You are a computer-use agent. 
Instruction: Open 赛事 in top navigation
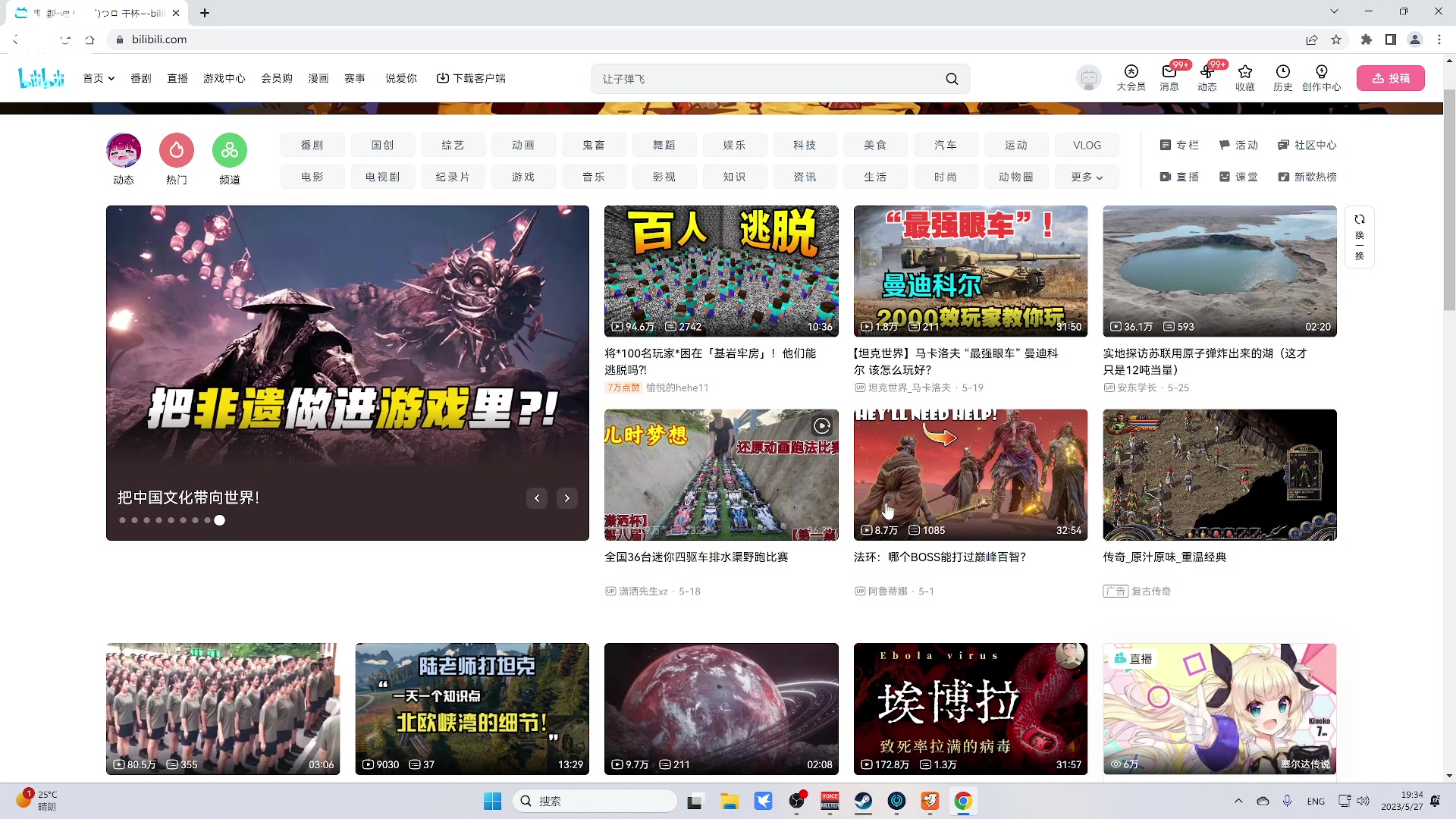355,78
